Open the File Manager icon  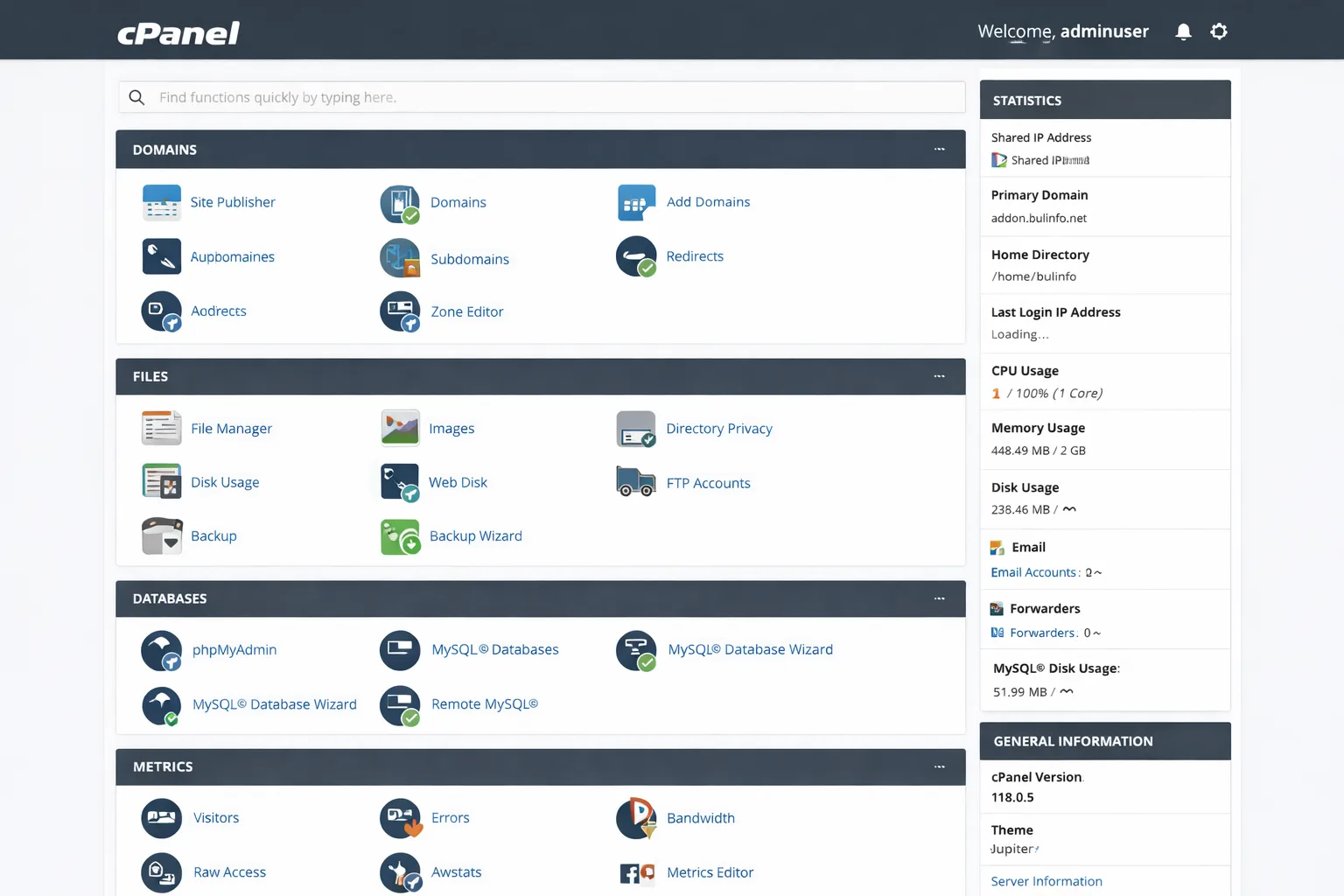pos(161,429)
